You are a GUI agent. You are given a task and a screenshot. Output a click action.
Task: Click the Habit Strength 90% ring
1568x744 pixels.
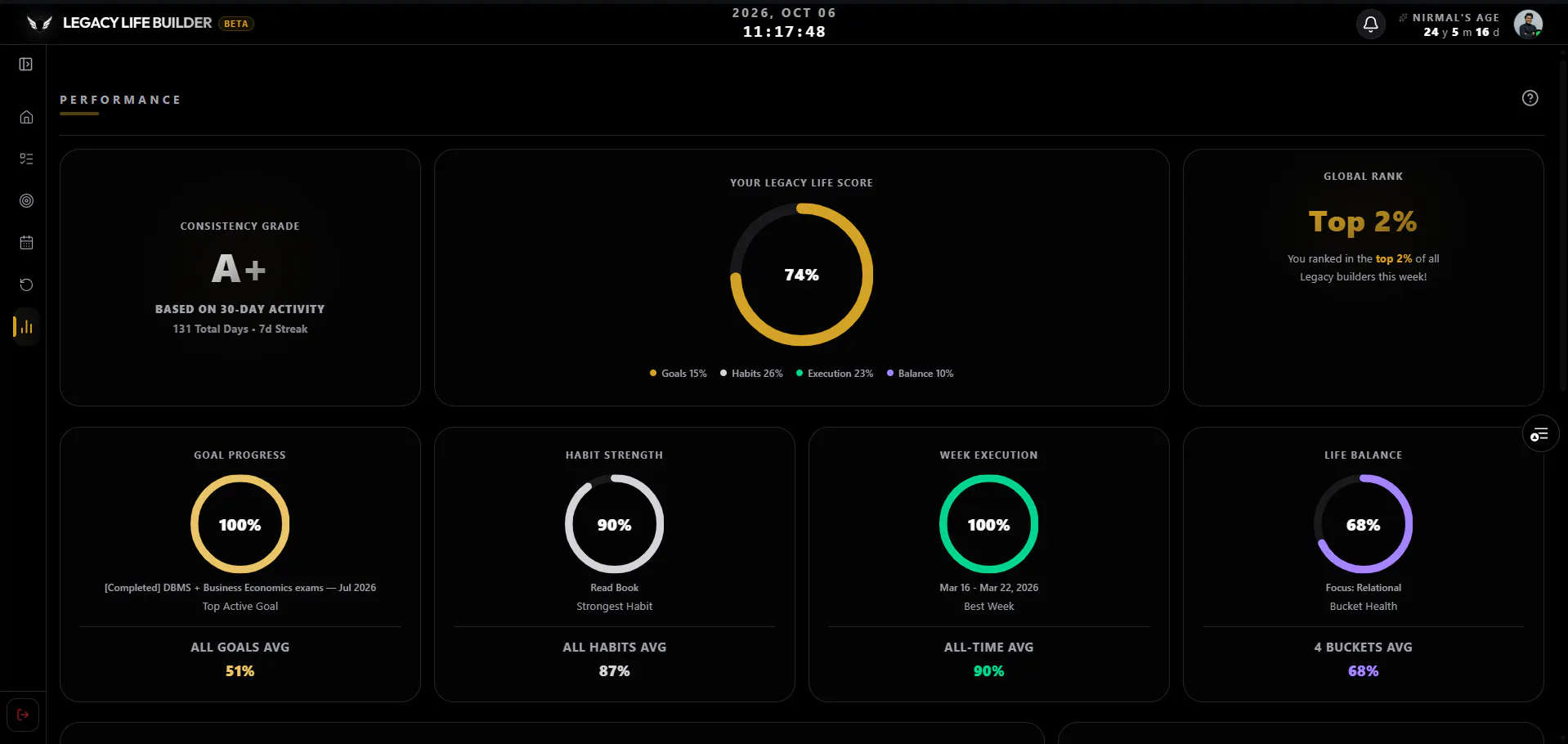click(x=614, y=524)
